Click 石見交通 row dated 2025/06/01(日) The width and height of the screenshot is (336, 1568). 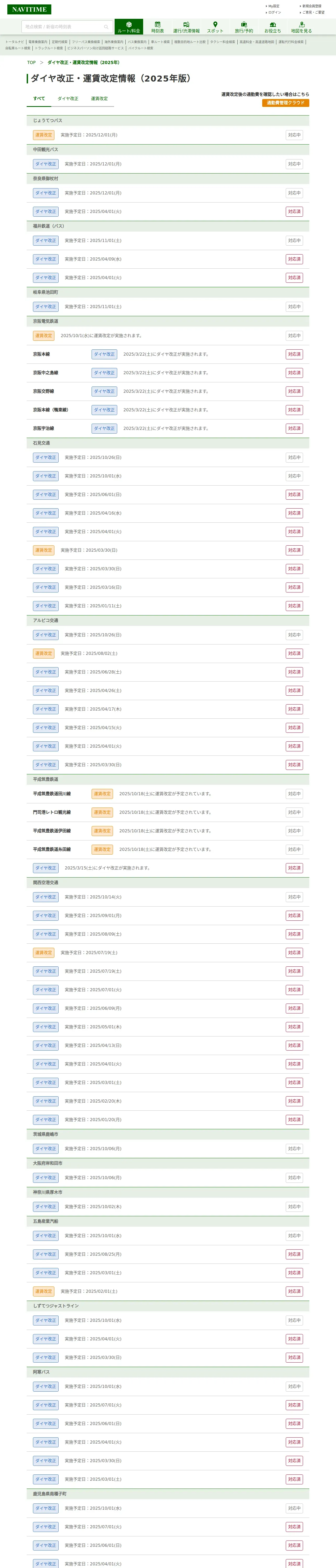coord(168,495)
